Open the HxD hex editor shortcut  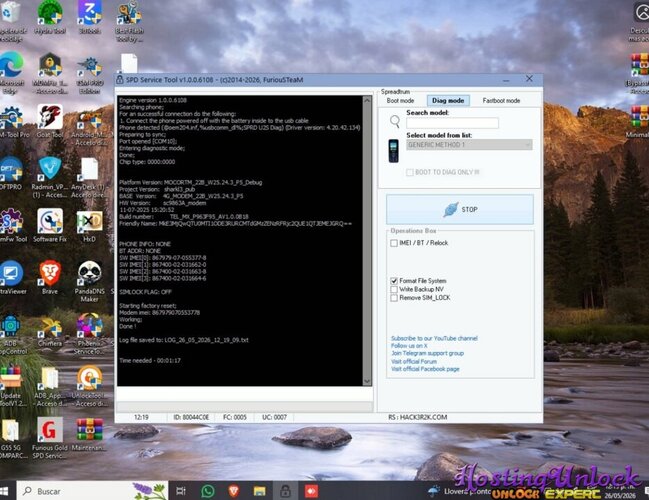tap(89, 225)
